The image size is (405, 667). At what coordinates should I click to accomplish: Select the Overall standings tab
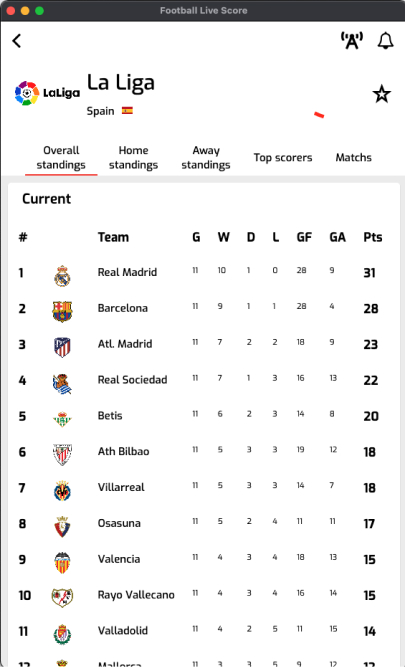[x=61, y=157]
